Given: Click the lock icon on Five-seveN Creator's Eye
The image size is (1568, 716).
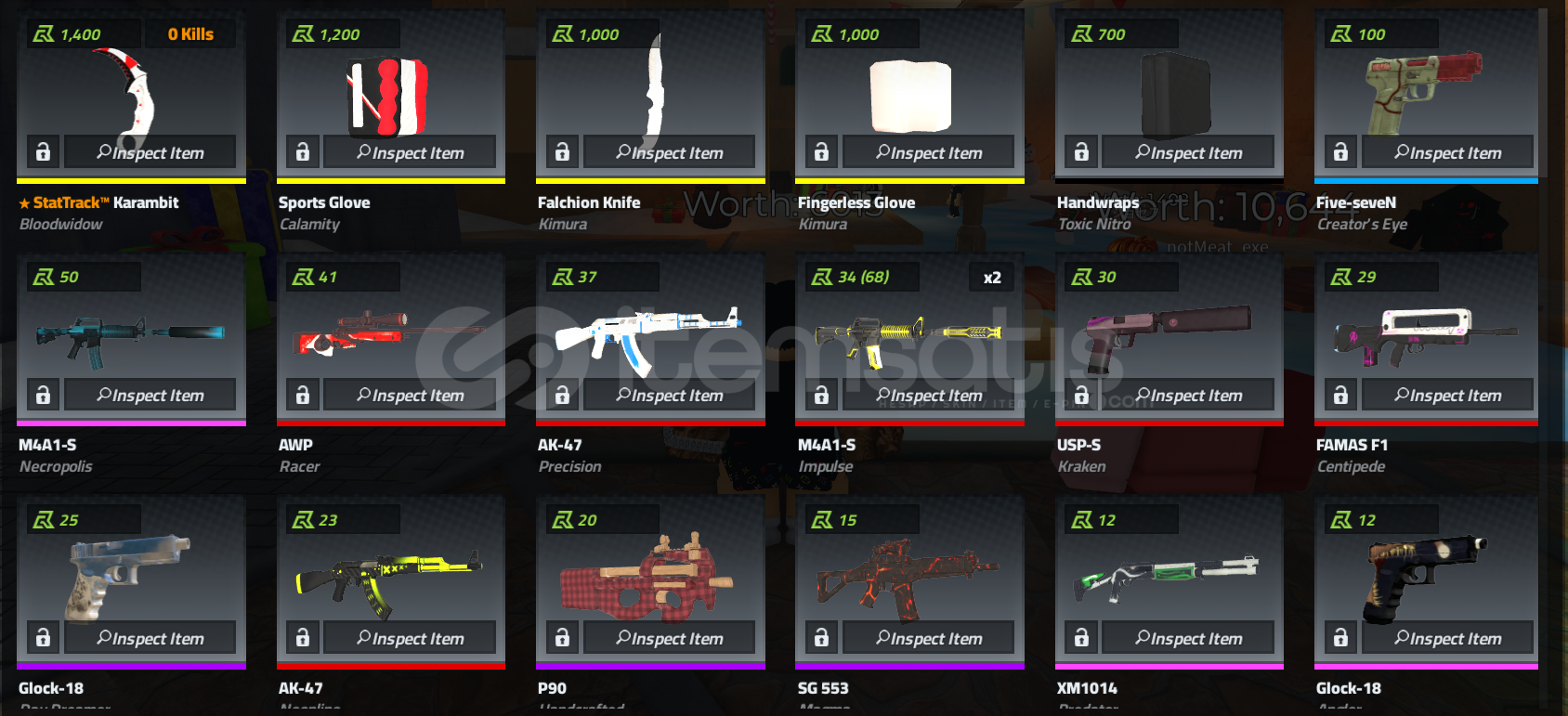Looking at the screenshot, I should click(1340, 151).
